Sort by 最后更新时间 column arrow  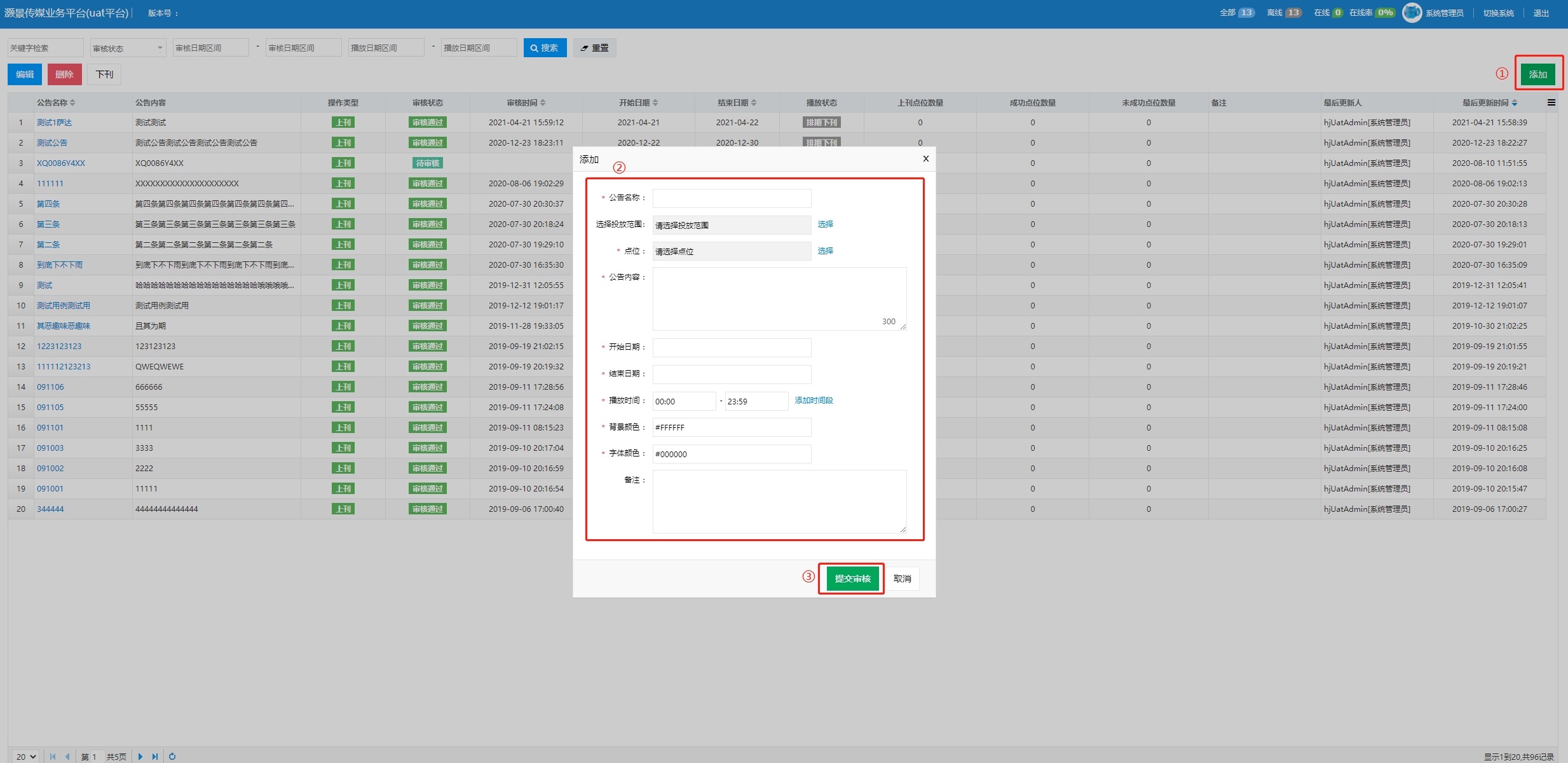click(x=1515, y=102)
